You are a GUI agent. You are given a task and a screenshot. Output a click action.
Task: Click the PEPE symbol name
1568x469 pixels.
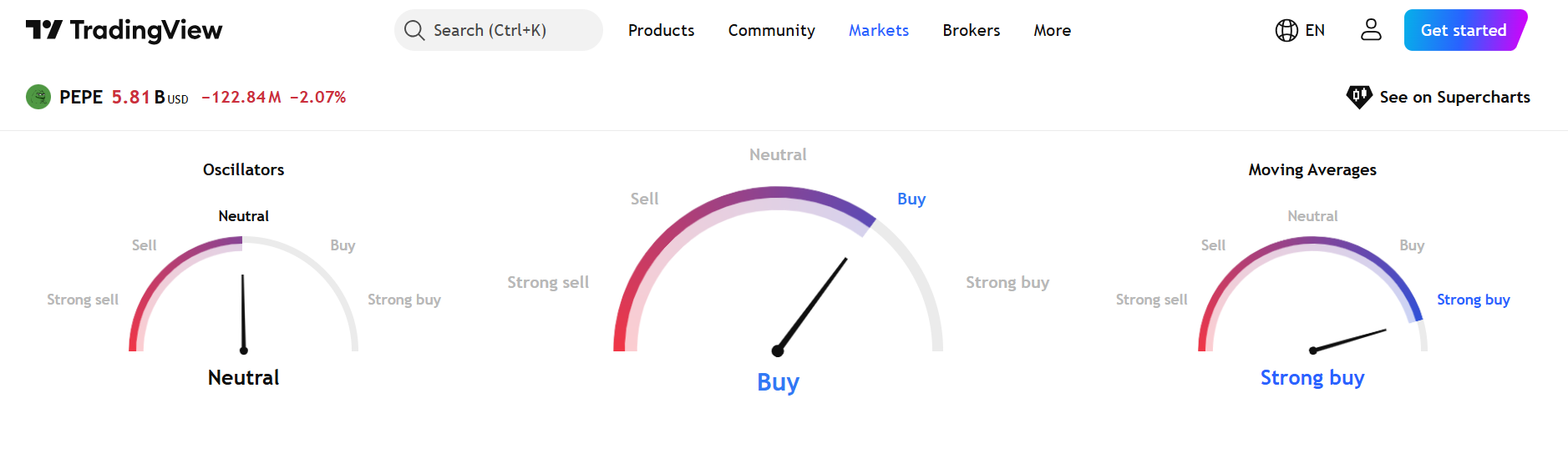[x=81, y=97]
